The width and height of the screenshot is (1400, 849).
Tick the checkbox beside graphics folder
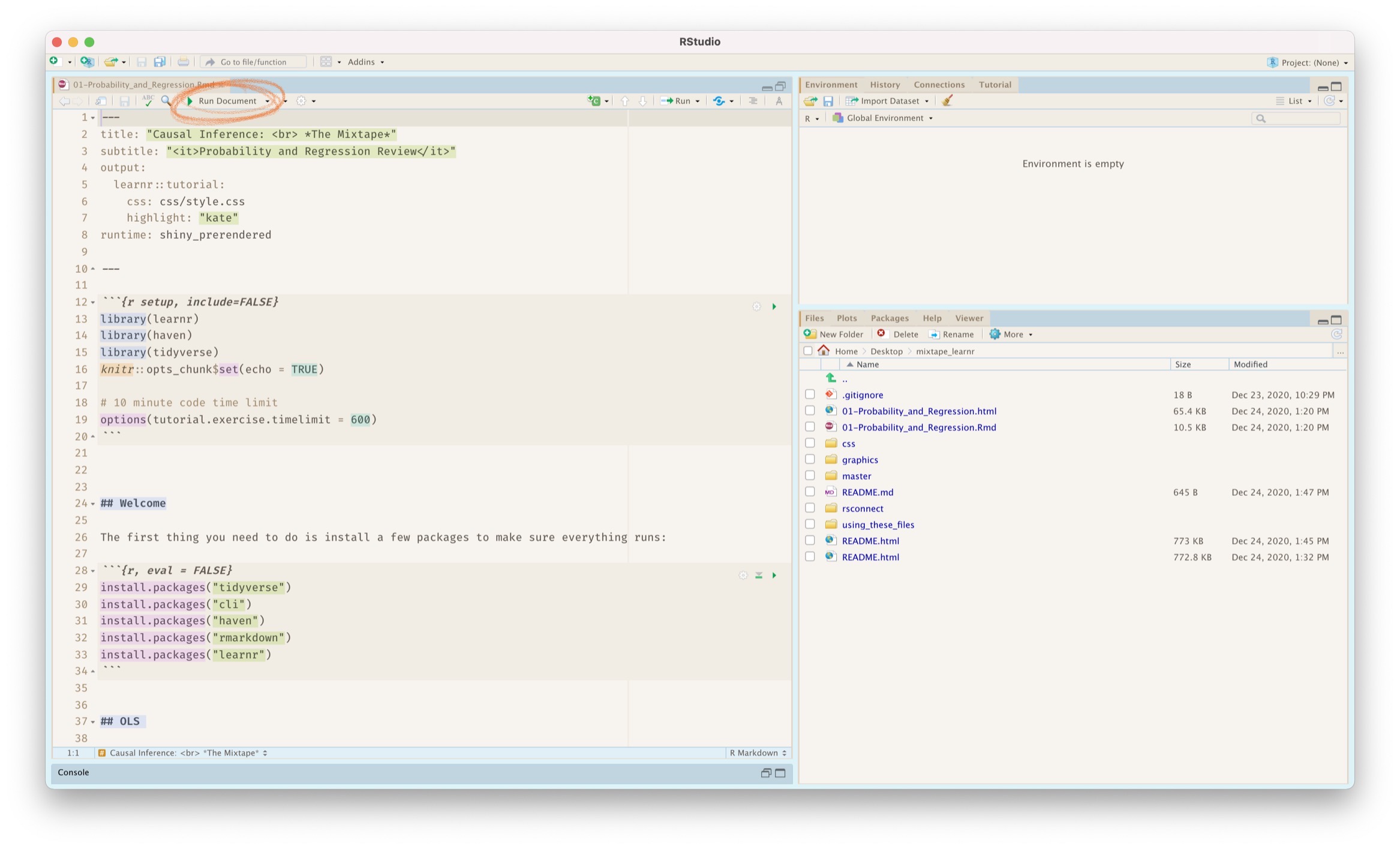(x=810, y=459)
